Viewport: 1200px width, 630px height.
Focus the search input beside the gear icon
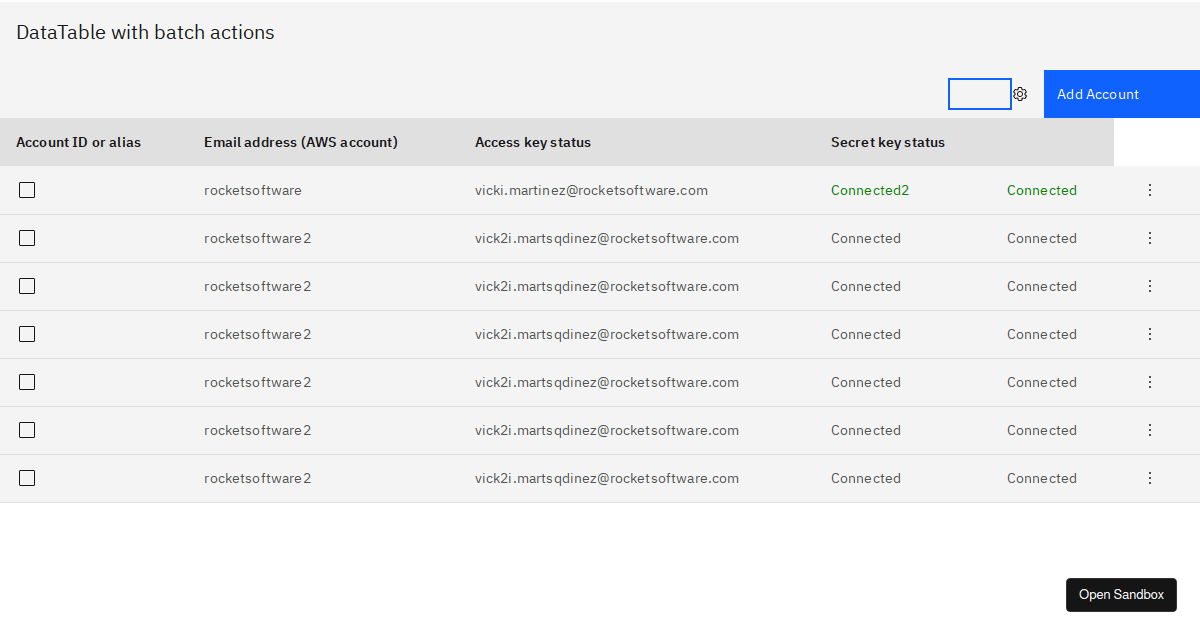tap(979, 94)
